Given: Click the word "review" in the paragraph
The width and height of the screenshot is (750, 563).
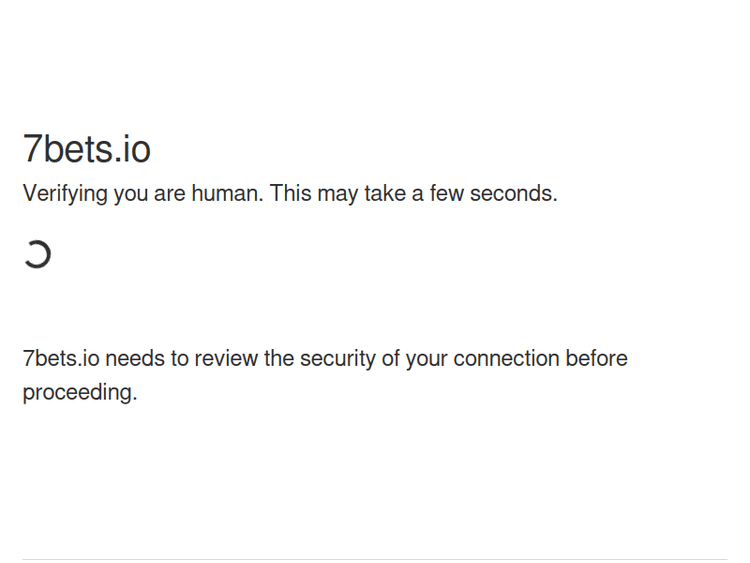Looking at the screenshot, I should coord(226,359).
